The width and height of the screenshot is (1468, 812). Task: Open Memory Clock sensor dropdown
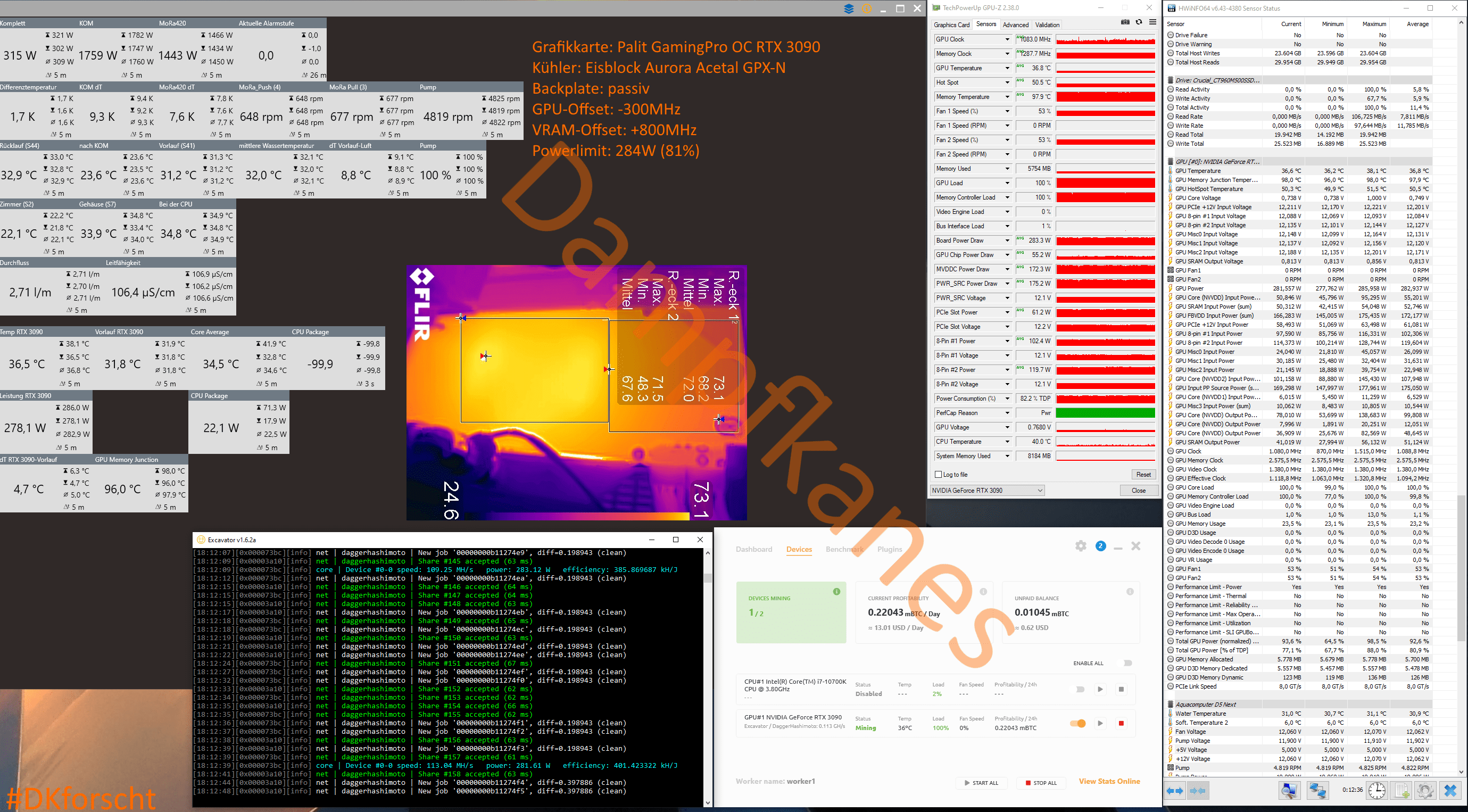coord(1007,54)
